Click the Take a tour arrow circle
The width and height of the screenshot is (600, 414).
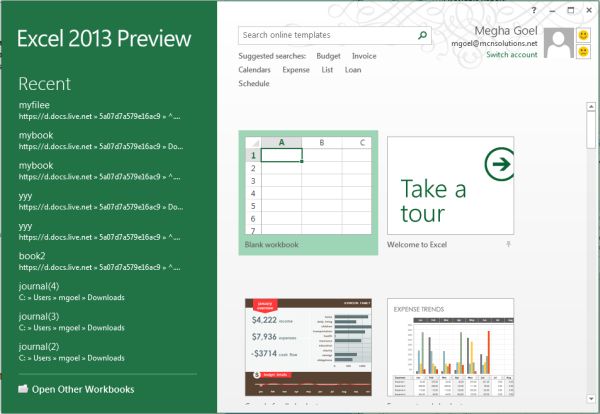click(499, 164)
